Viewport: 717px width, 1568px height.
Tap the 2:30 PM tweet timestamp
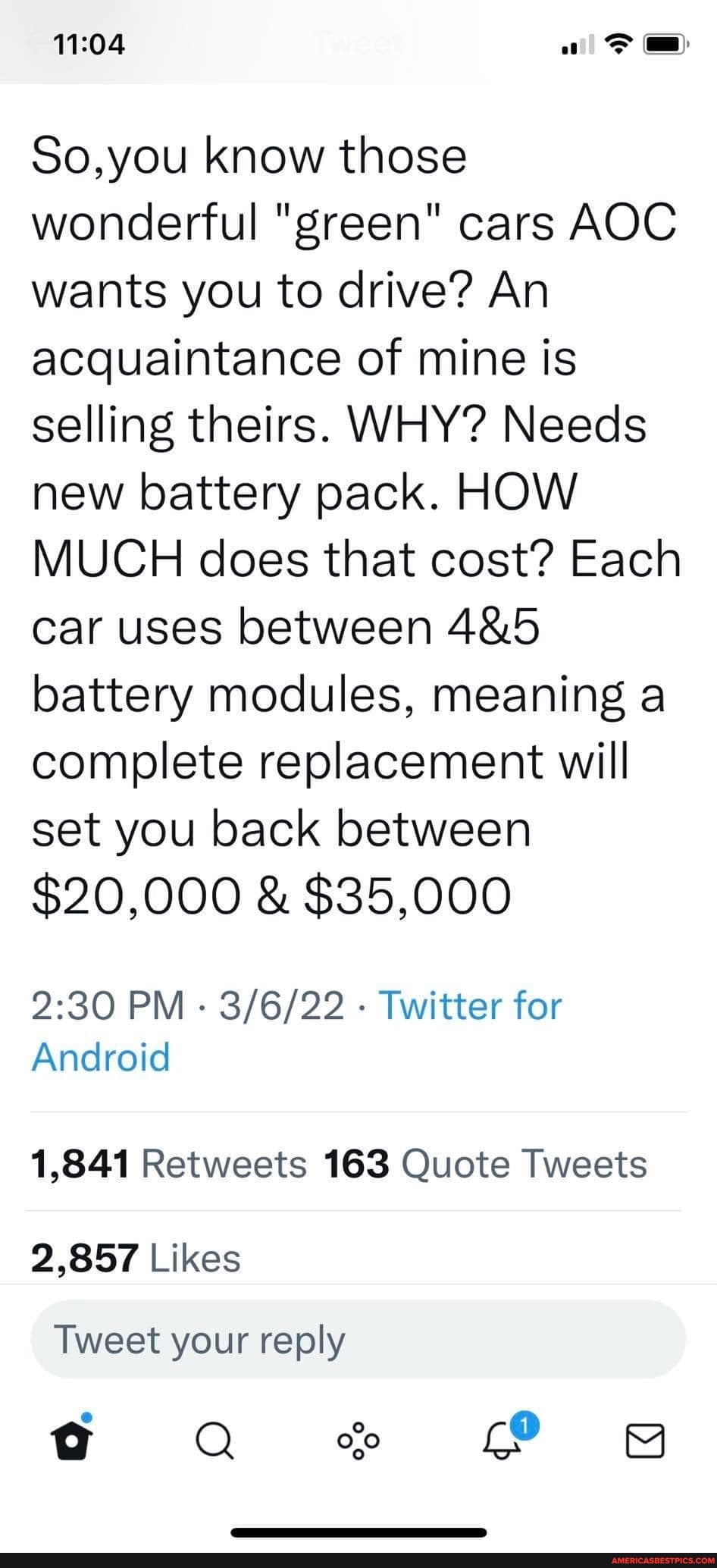point(108,1006)
